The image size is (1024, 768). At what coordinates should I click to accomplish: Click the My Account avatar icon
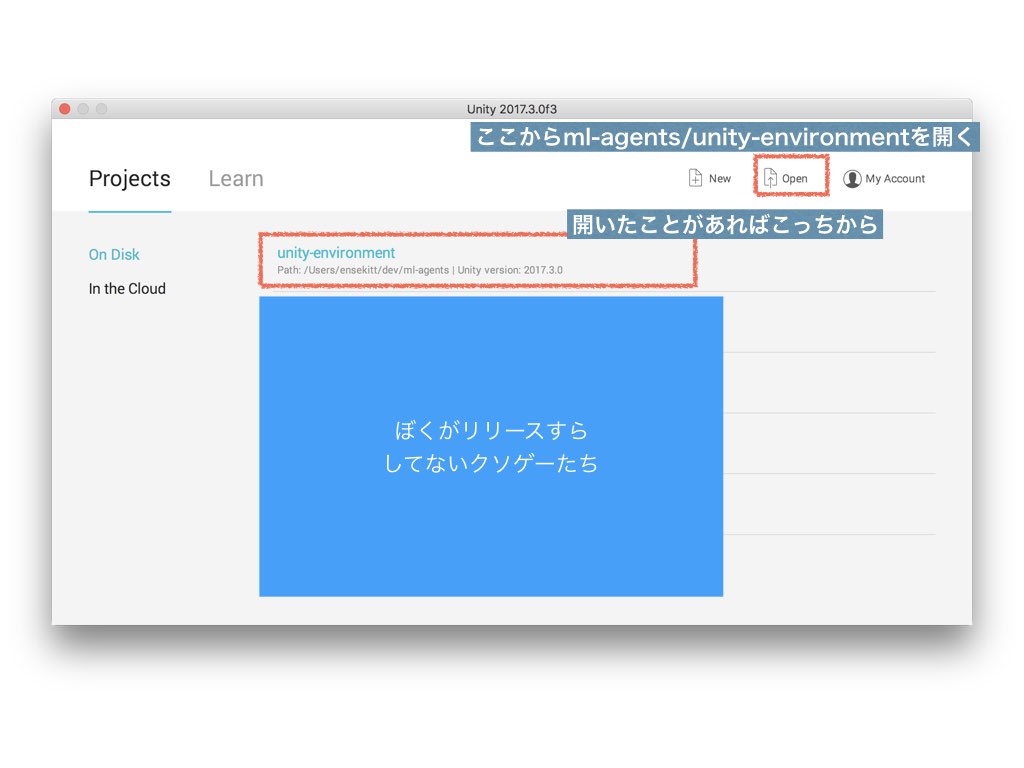[852, 178]
